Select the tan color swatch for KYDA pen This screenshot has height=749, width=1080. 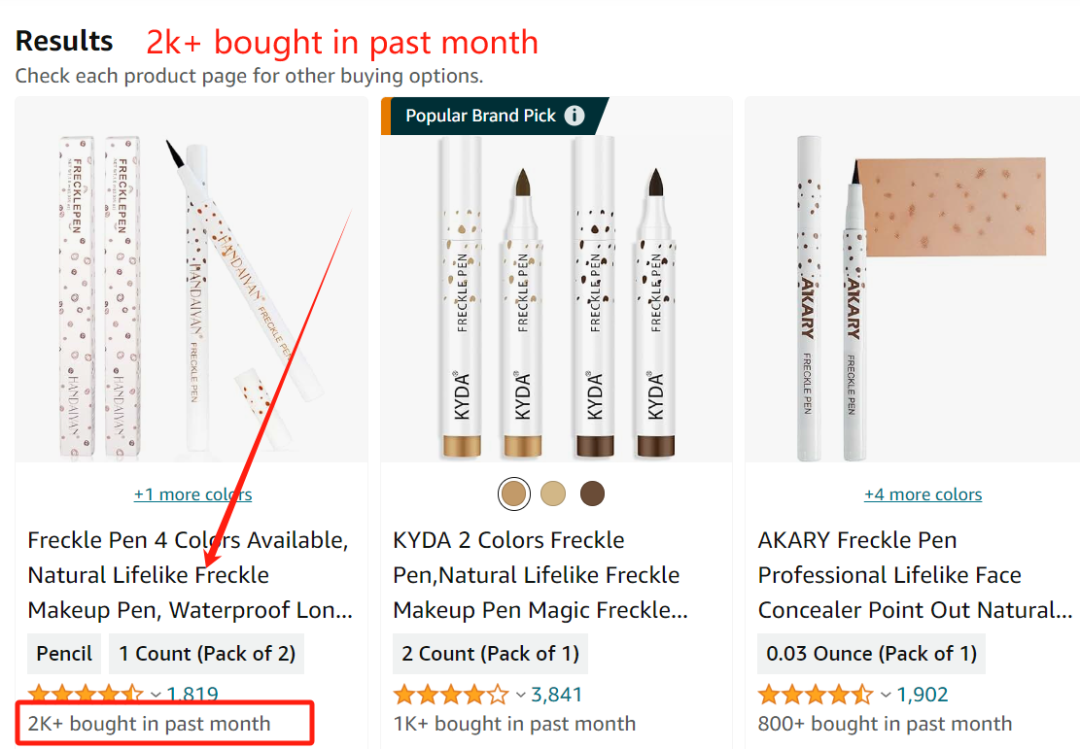(514, 493)
